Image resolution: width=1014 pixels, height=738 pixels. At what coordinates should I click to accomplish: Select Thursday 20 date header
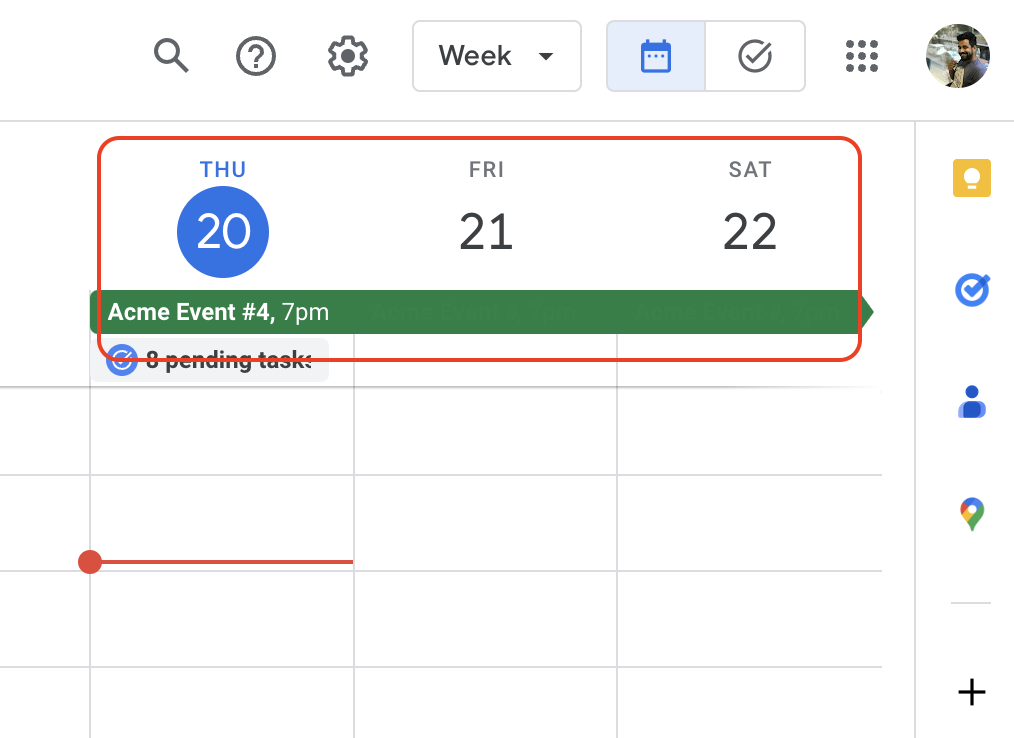click(x=223, y=231)
